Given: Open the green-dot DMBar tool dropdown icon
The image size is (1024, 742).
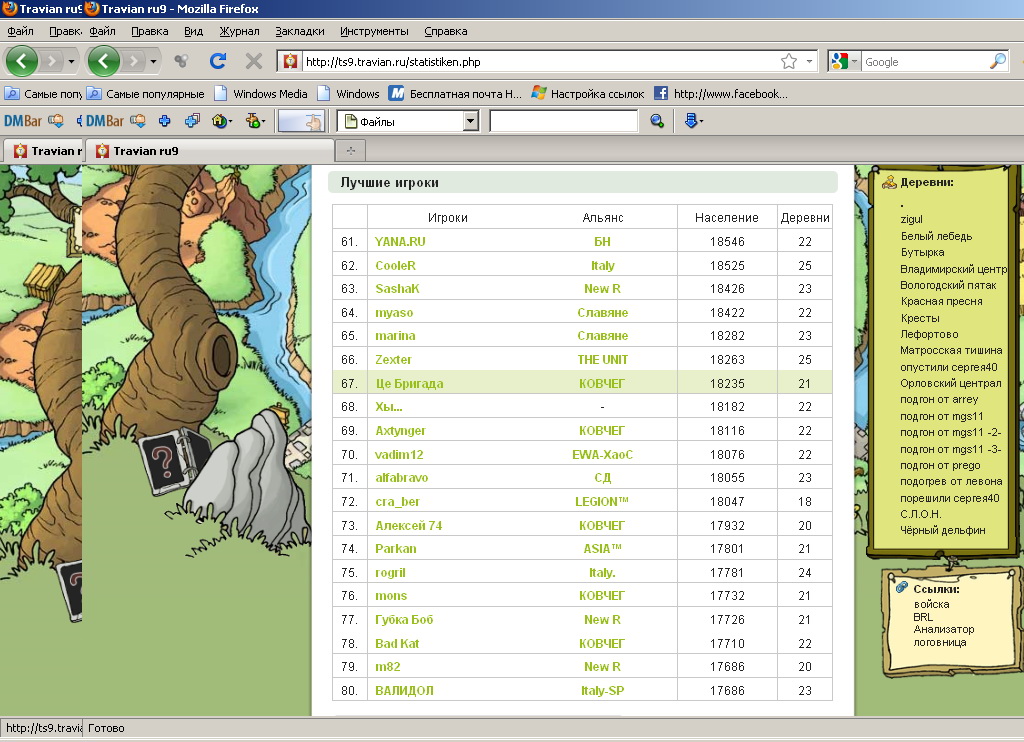Looking at the screenshot, I should [x=255, y=121].
